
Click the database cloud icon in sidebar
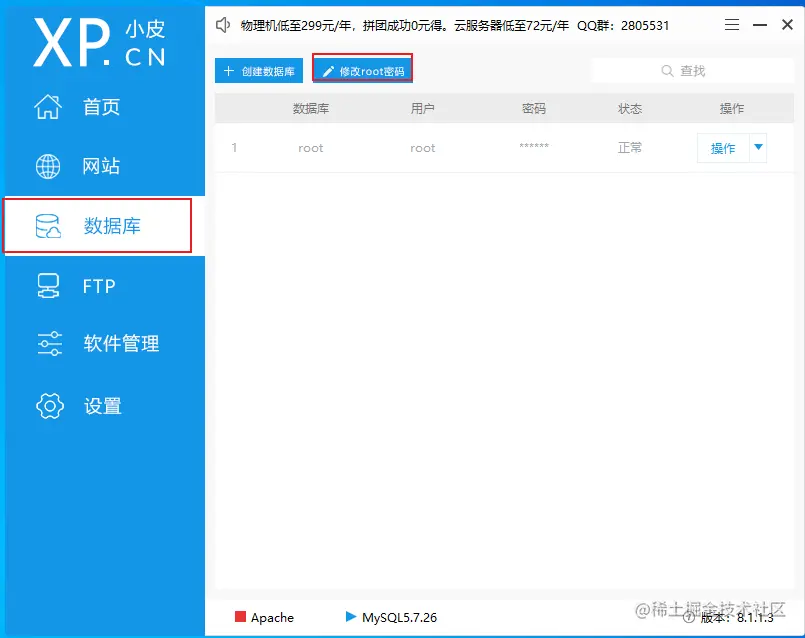(x=48, y=226)
